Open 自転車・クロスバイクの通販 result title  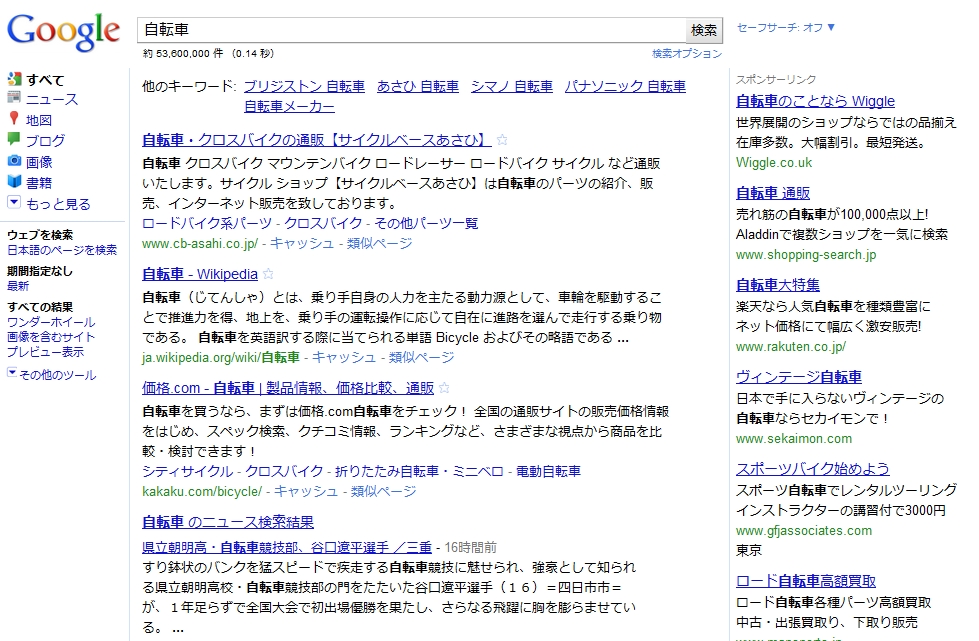coord(317,140)
